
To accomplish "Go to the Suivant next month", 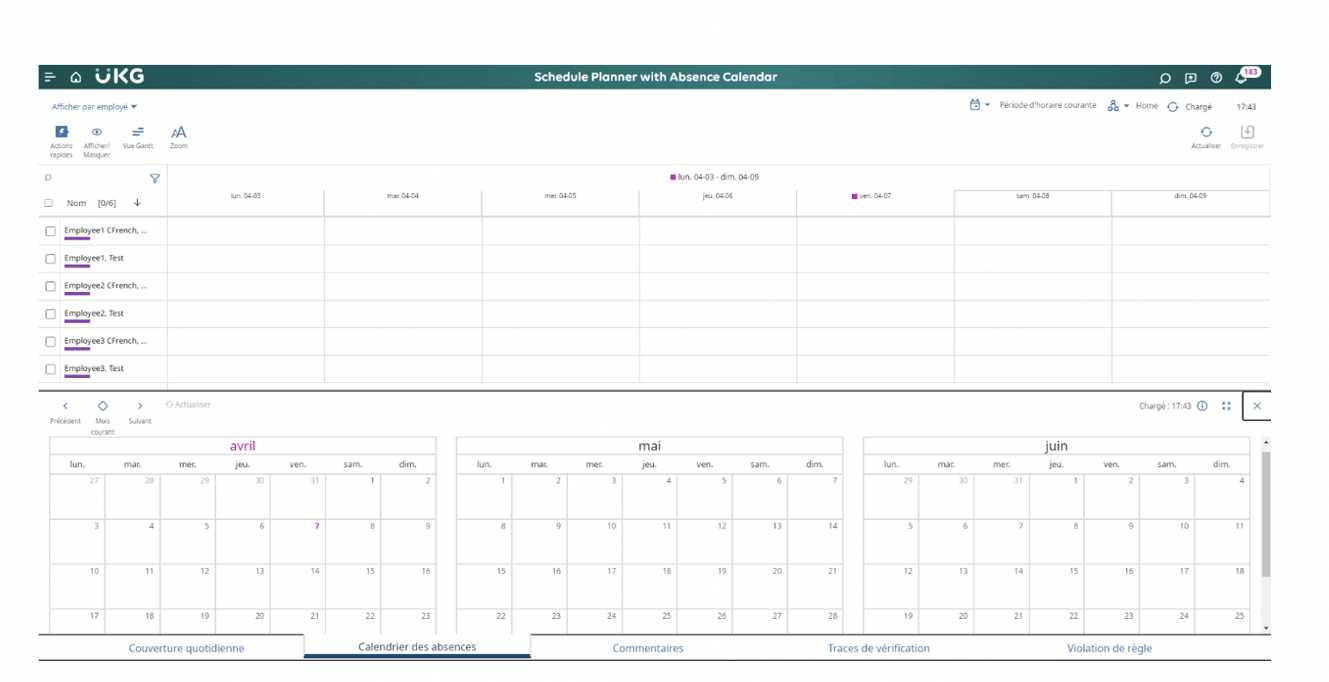I will 140,407.
